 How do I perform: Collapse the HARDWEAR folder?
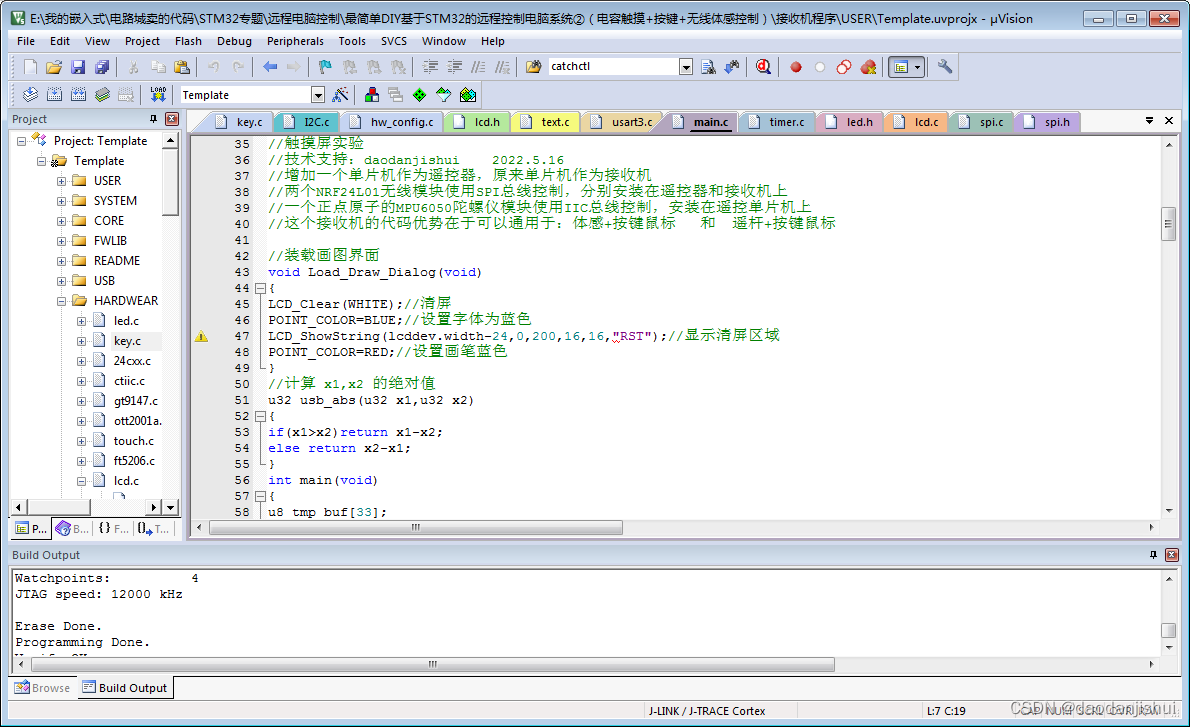click(61, 301)
